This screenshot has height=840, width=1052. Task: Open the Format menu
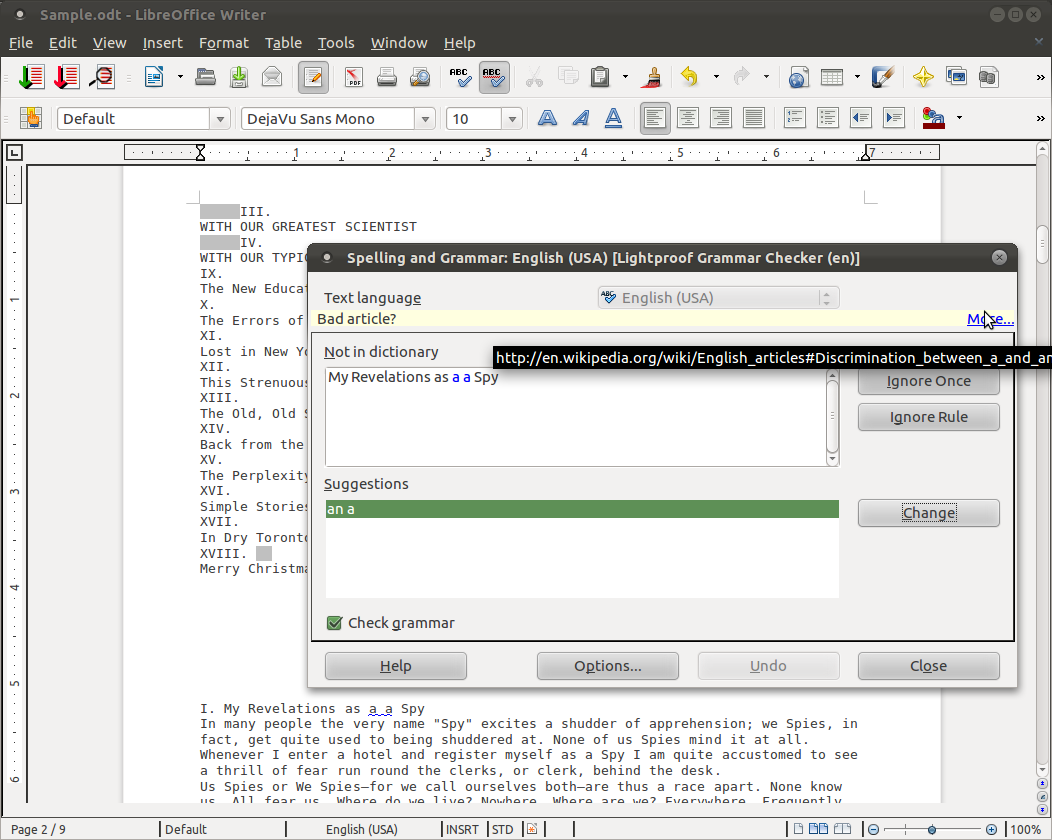(x=223, y=43)
